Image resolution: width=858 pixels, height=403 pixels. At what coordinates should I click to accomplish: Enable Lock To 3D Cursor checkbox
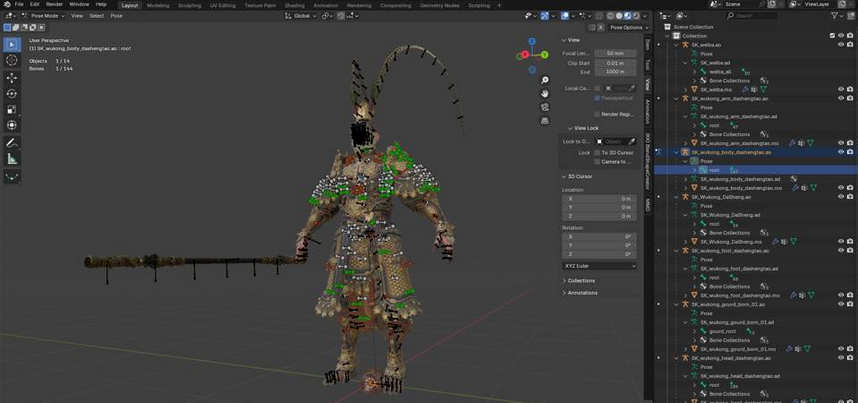tap(598, 153)
